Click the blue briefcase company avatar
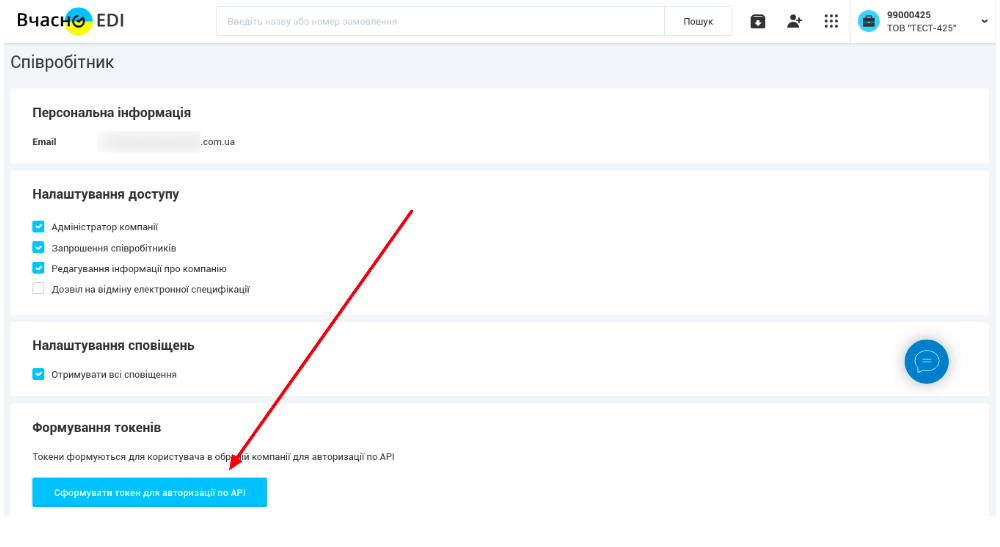This screenshot has width=1000, height=547. [x=868, y=21]
